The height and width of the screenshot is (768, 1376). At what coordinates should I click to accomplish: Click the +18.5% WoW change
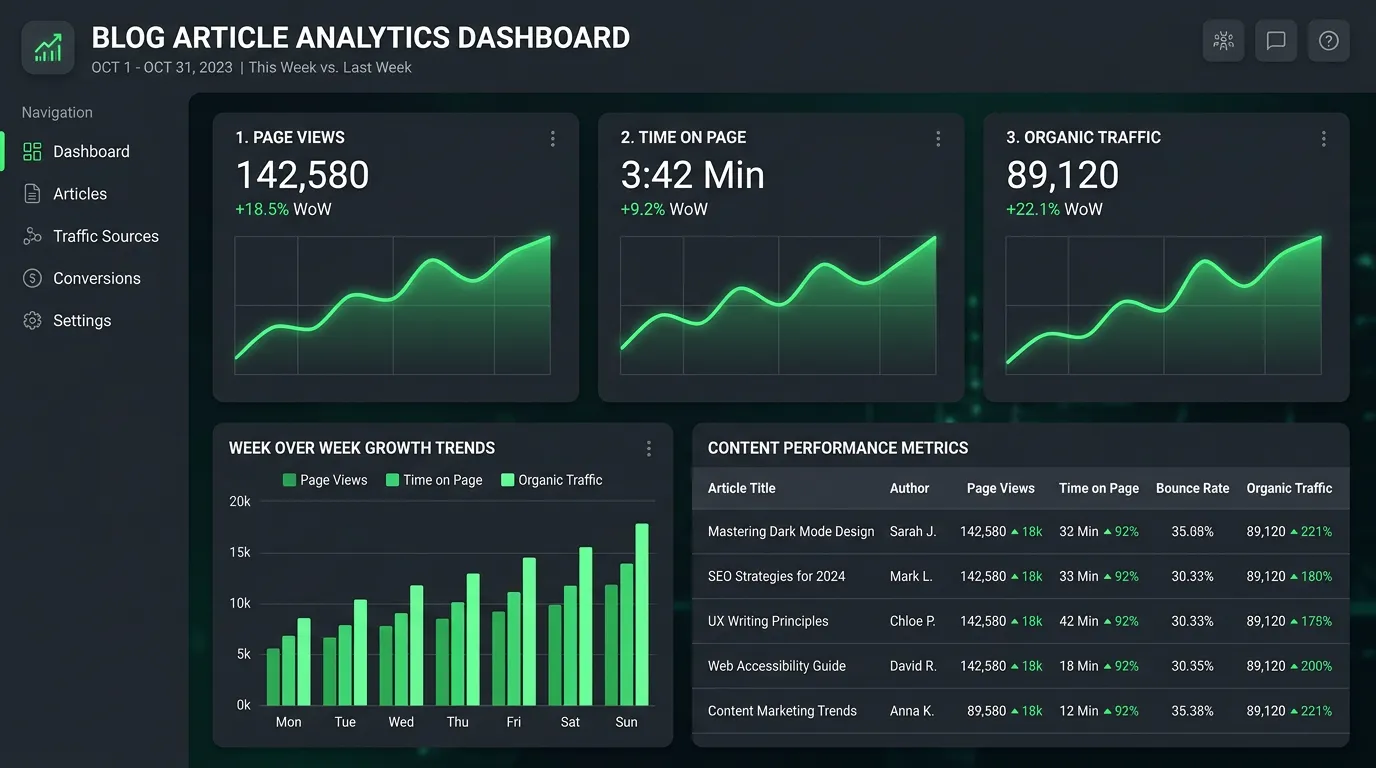[283, 209]
